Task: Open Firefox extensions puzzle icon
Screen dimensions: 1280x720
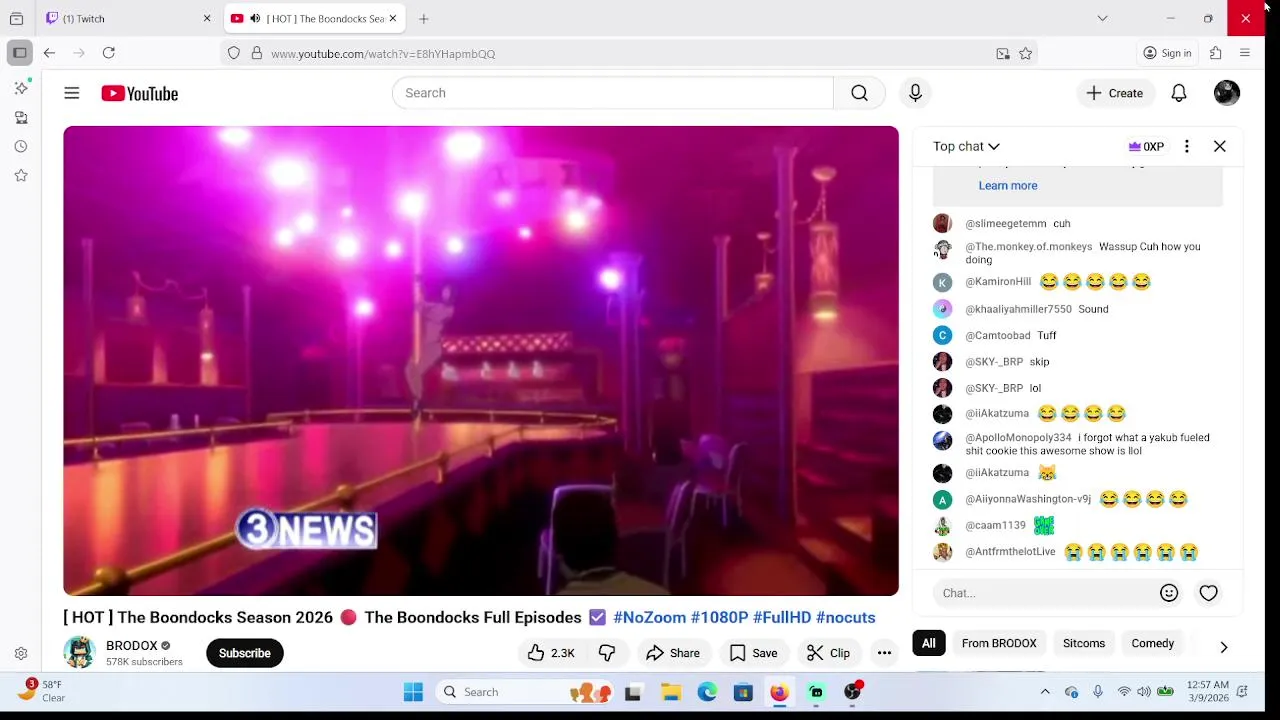Action: [1216, 53]
